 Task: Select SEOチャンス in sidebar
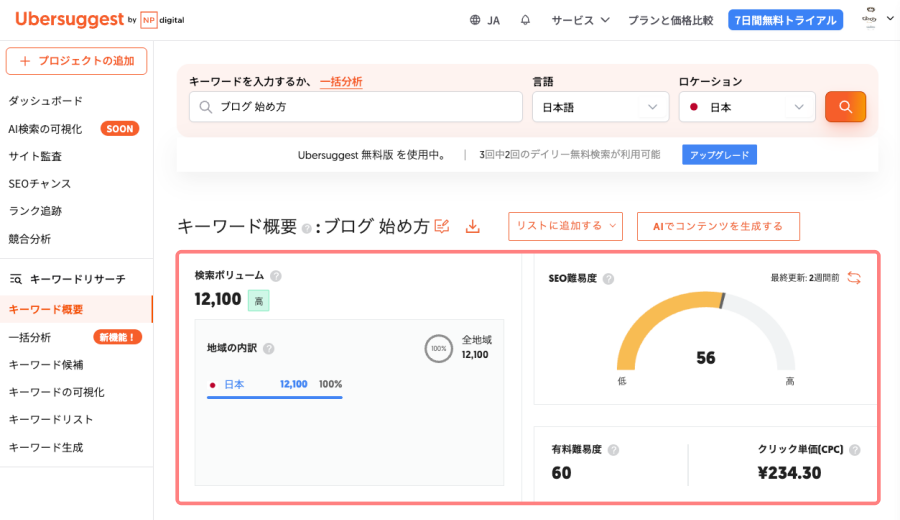40,184
